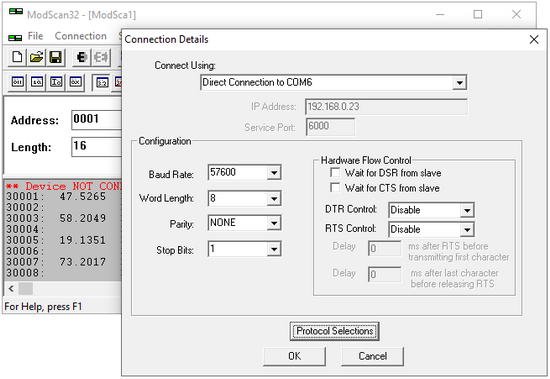Click the New document toolbar icon

click(17, 57)
